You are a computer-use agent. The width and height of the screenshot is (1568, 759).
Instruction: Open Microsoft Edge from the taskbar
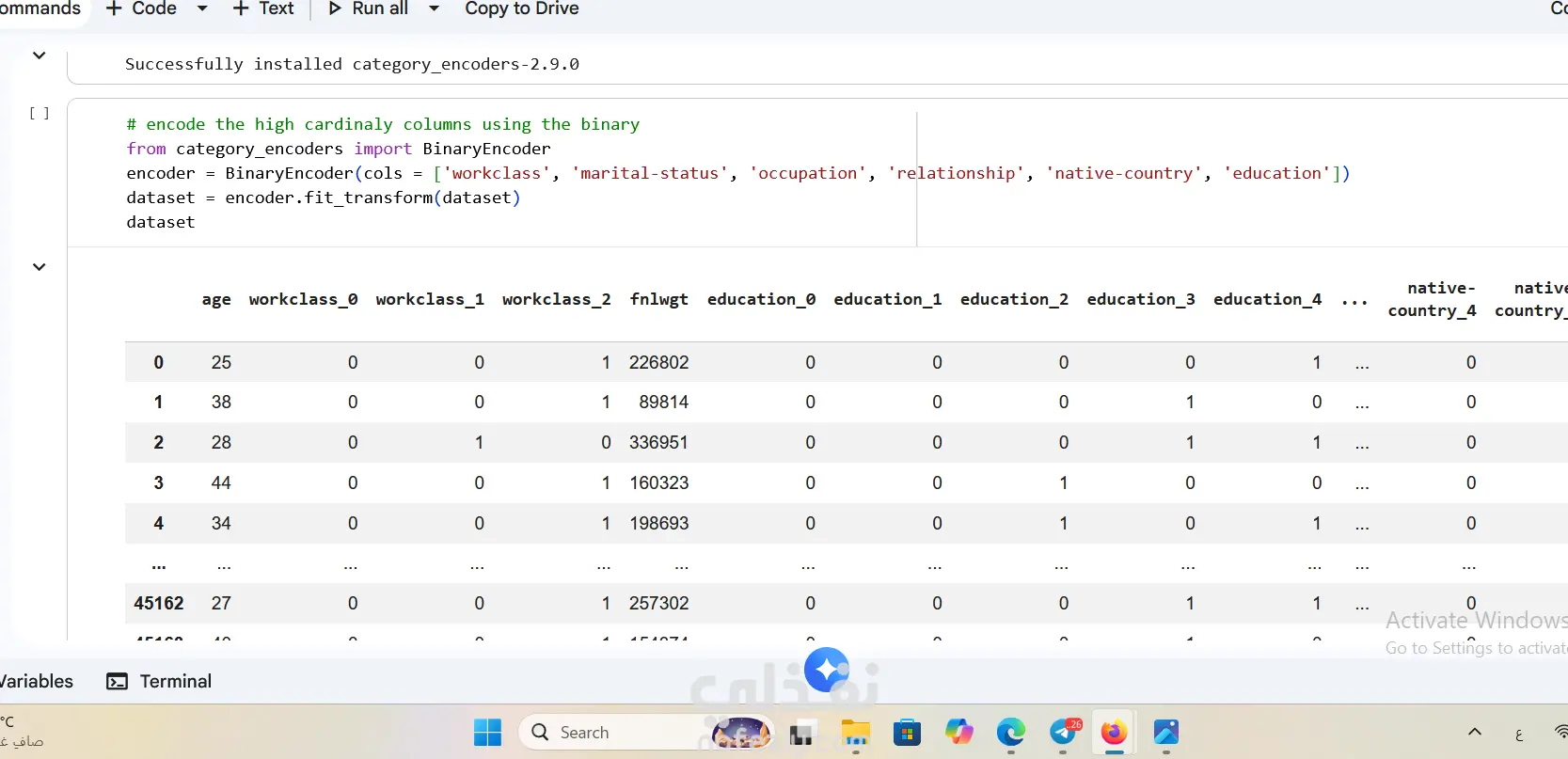tap(1011, 732)
